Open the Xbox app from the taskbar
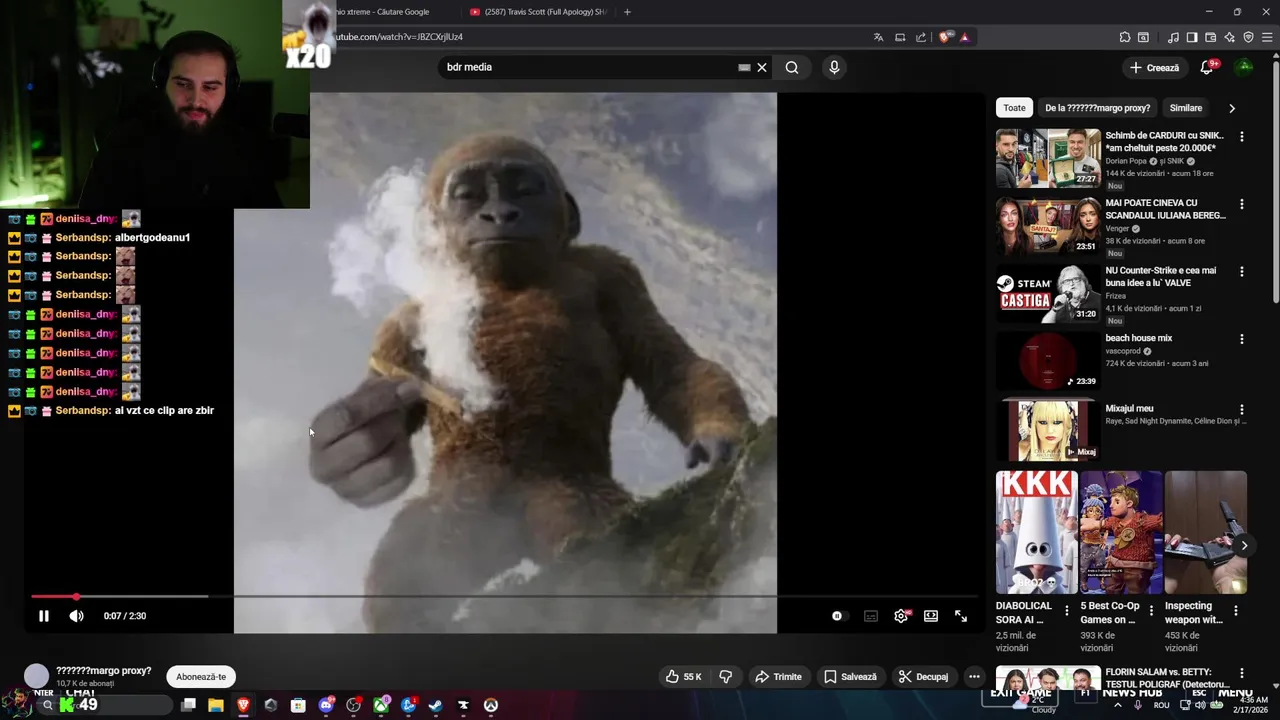Screen dimensions: 1280x720 [381, 705]
